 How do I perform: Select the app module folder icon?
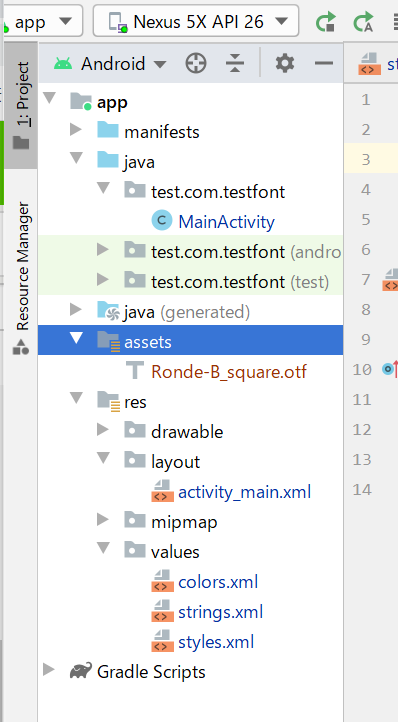(x=81, y=101)
